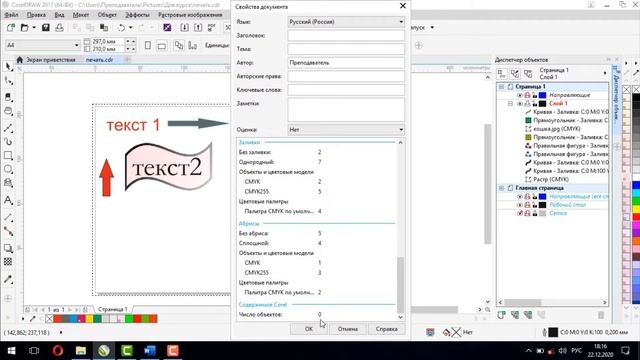The image size is (640, 360).
Task: Toggle lock of Слой 1 layer
Action: click(535, 104)
